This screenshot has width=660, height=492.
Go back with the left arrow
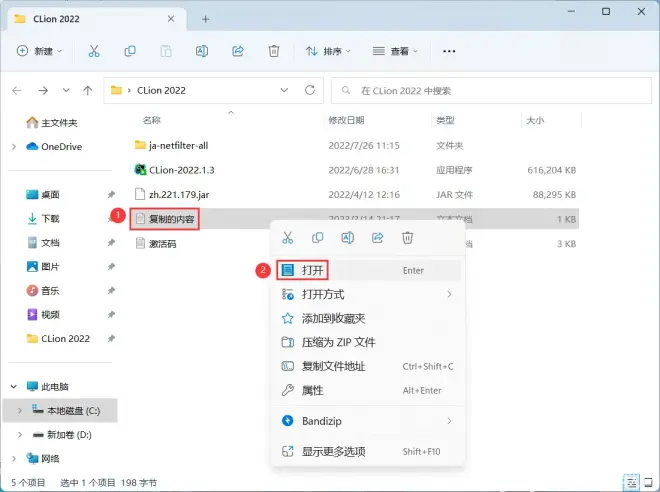pyautogui.click(x=17, y=90)
